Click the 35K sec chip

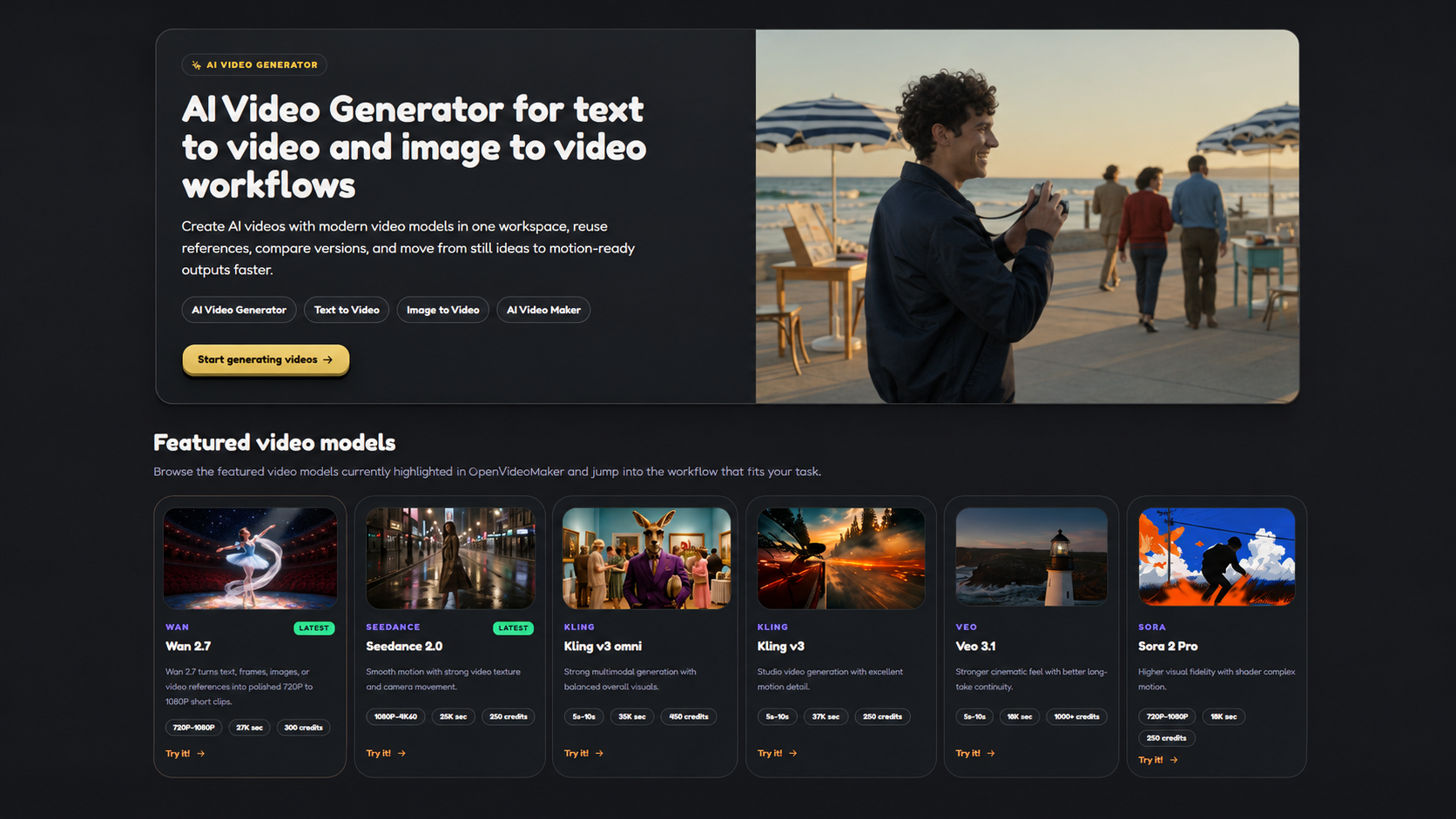pos(632,717)
